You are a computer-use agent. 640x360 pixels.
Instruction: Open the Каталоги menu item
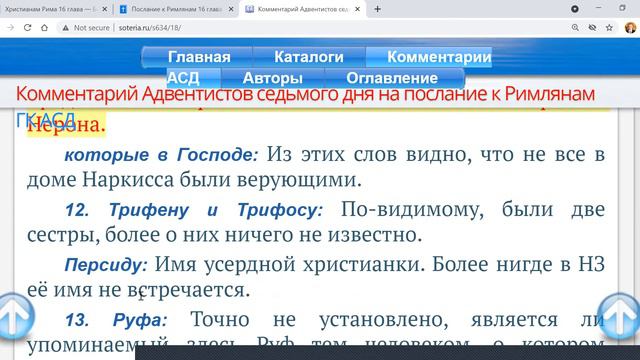309,57
